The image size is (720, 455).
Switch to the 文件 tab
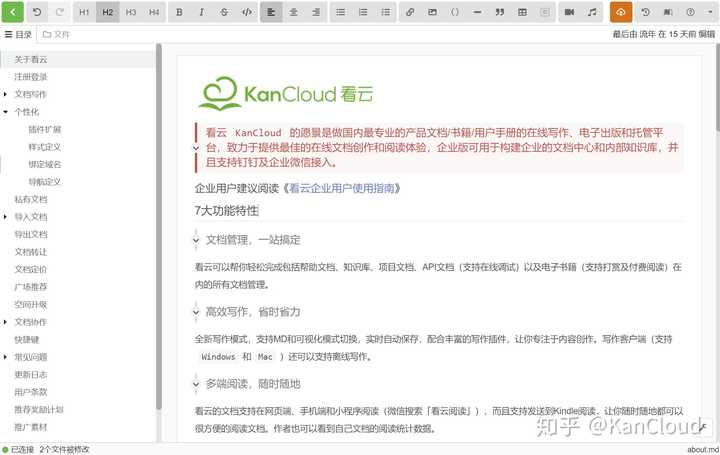pos(56,34)
